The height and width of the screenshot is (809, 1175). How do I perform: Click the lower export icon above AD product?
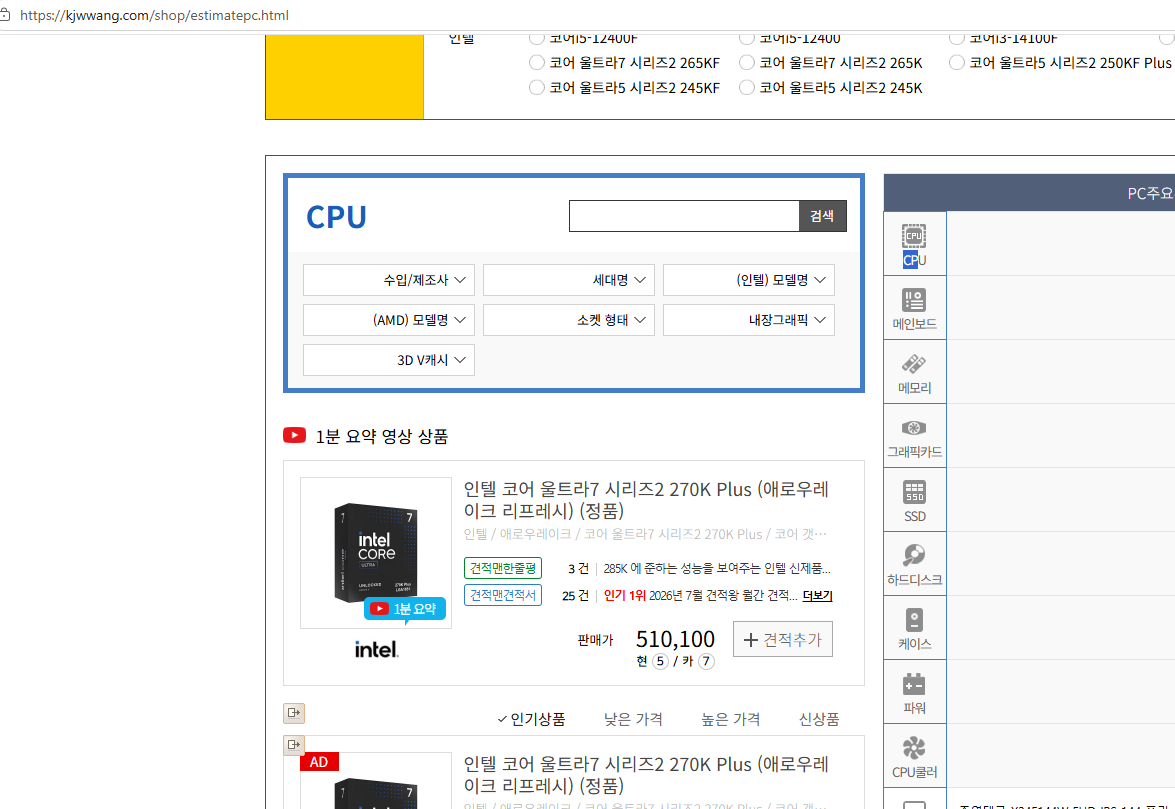[294, 745]
